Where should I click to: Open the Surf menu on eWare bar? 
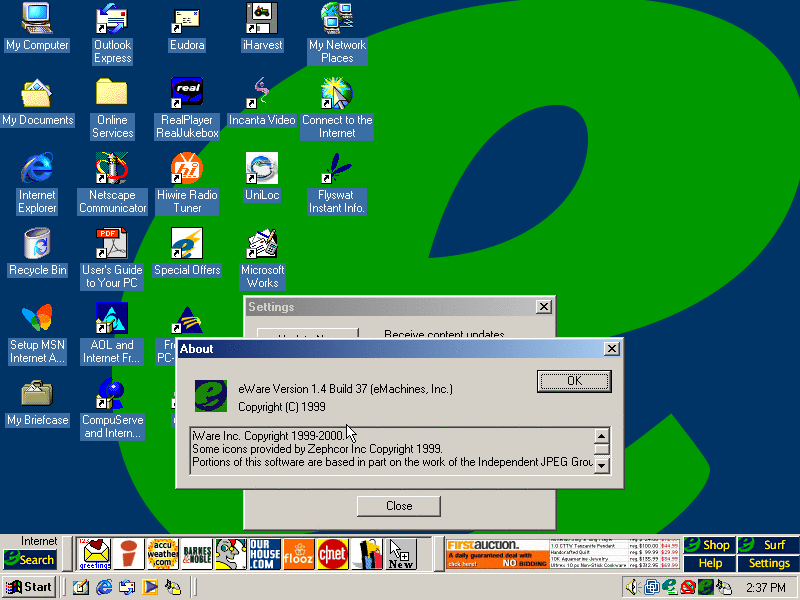coord(768,545)
